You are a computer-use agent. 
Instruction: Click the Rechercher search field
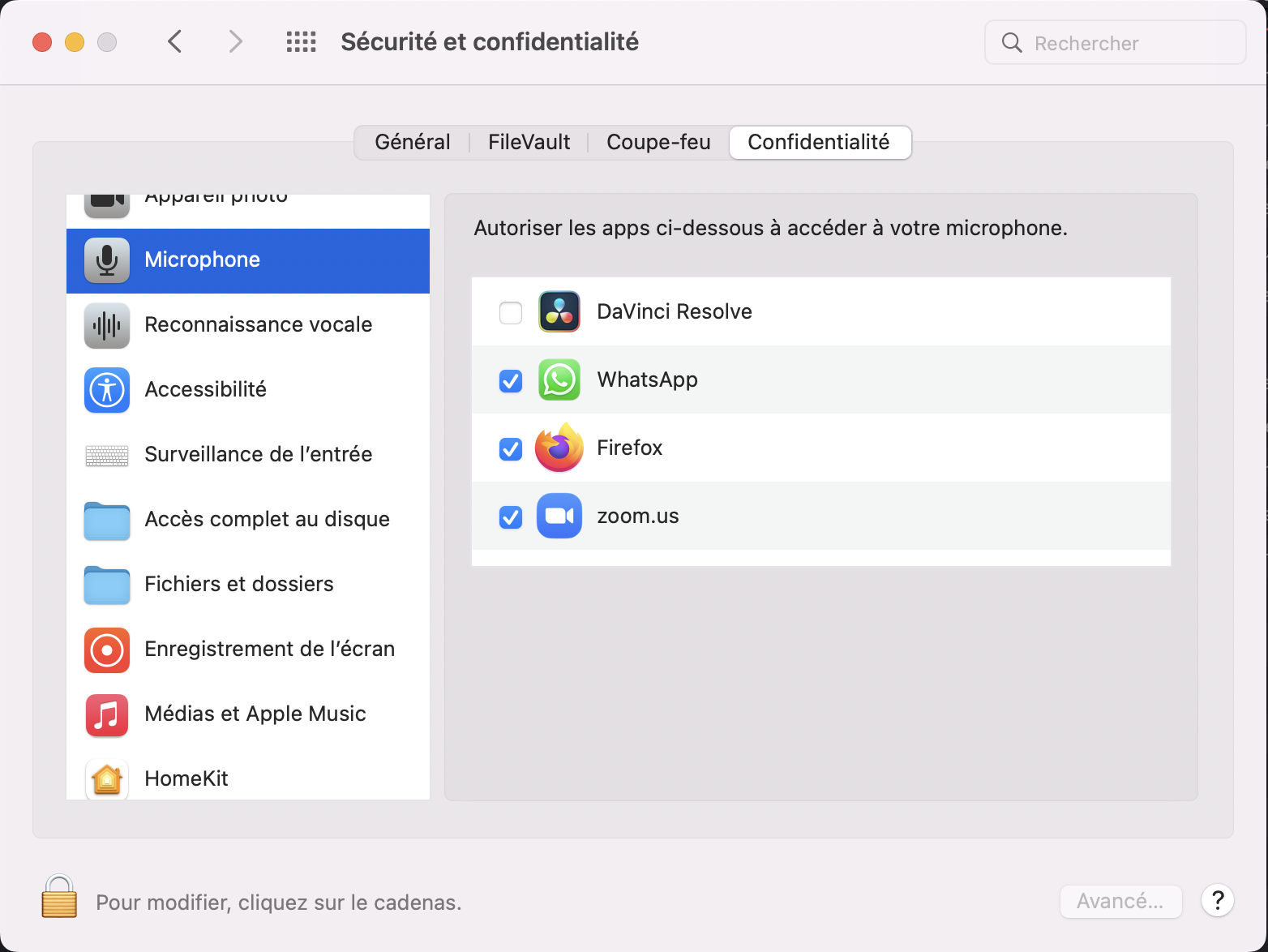coord(1115,43)
